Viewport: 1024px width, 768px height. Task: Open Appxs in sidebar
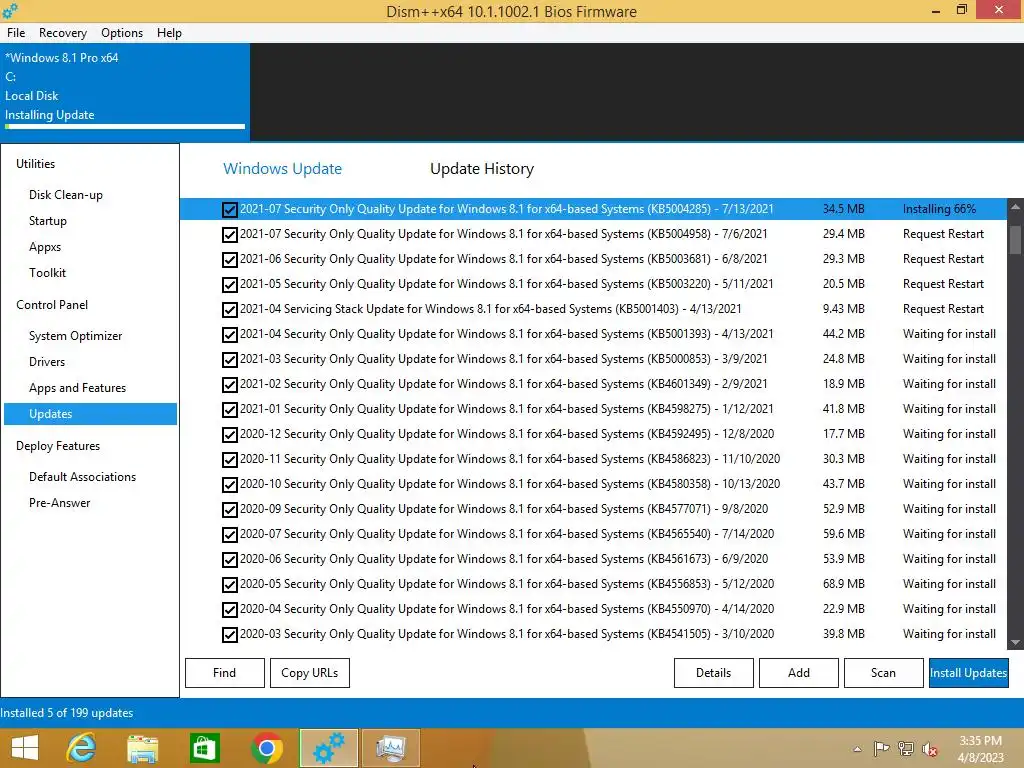[44, 247]
